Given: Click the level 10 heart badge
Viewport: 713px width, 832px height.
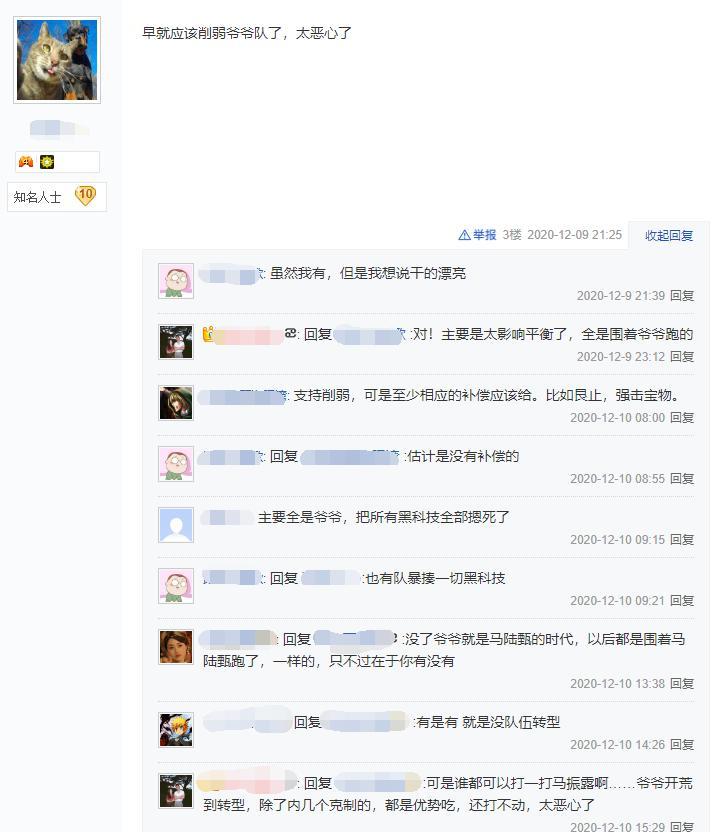Looking at the screenshot, I should pyautogui.click(x=85, y=196).
